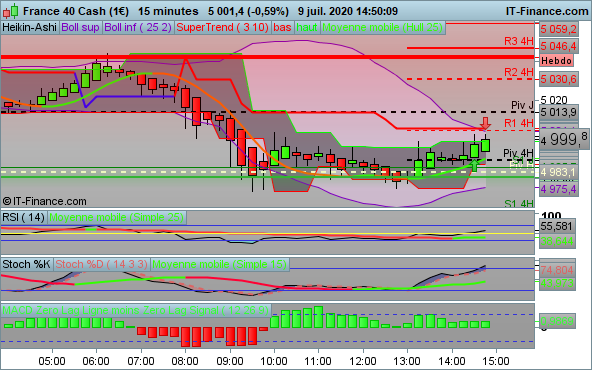The width and height of the screenshot is (592, 370).
Task: Select the Hebdo pivot label
Action: click(x=556, y=60)
